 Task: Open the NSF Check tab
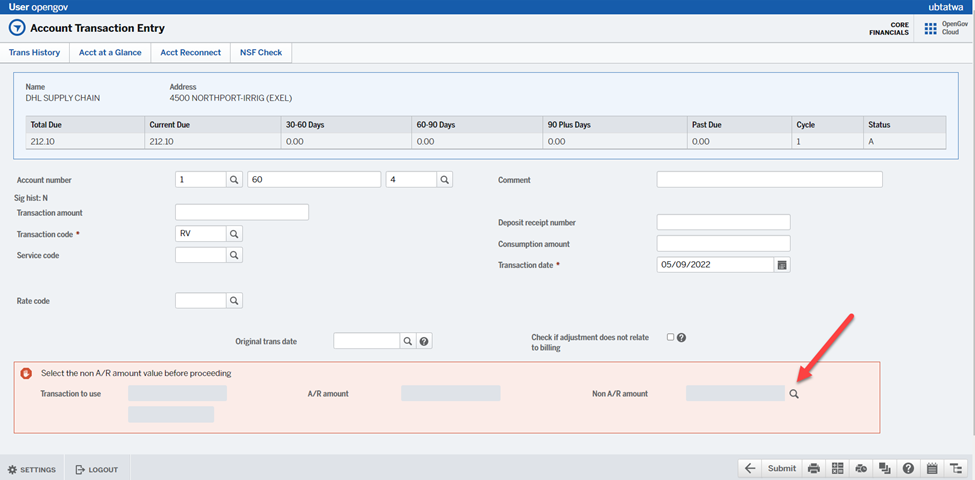pyautogui.click(x=261, y=53)
